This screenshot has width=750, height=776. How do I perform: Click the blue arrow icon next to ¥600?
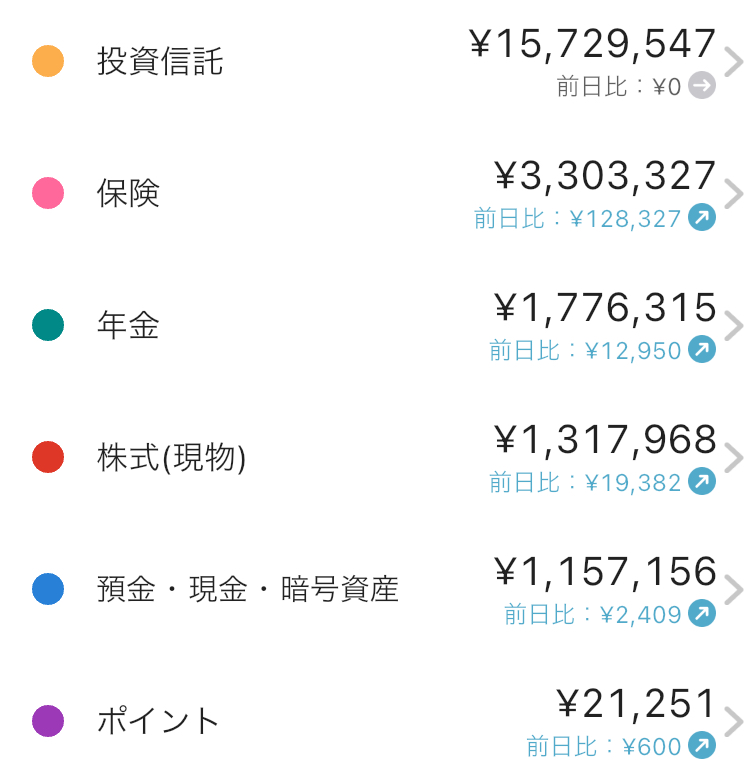pos(702,745)
